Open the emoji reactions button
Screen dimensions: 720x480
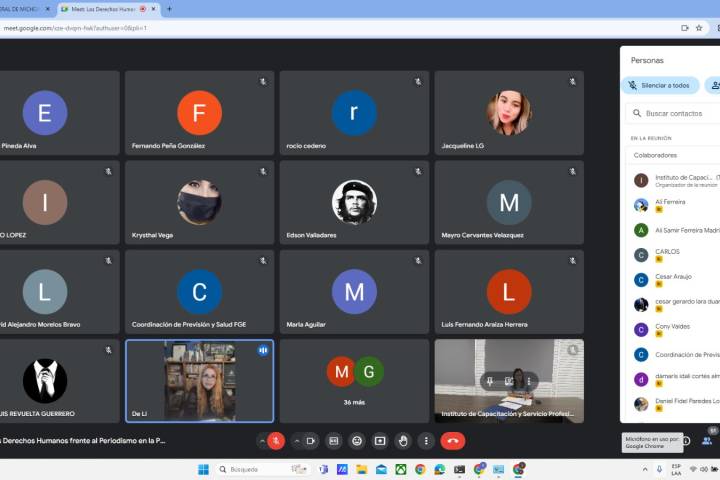[x=356, y=440]
